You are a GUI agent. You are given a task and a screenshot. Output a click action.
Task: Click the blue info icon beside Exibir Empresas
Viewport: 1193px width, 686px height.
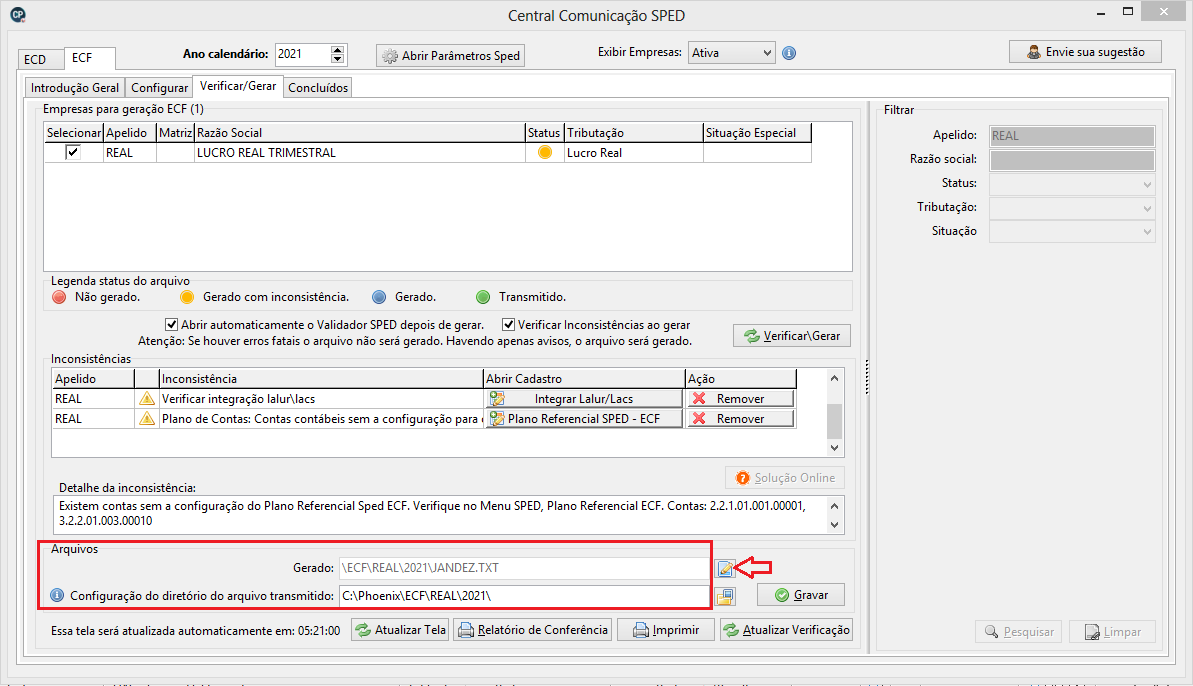[789, 53]
